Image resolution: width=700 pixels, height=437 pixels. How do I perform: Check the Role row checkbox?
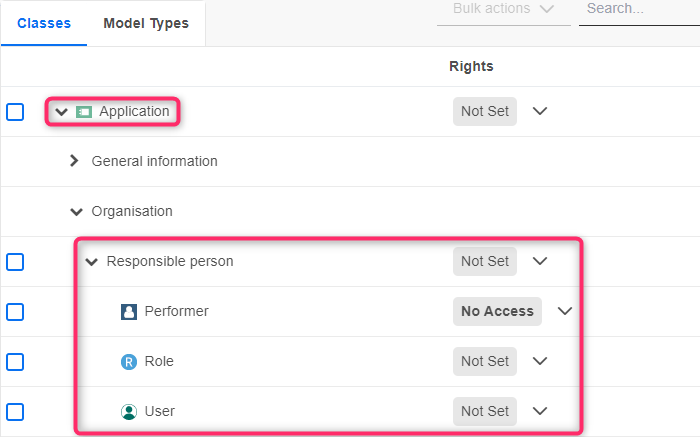coord(15,362)
